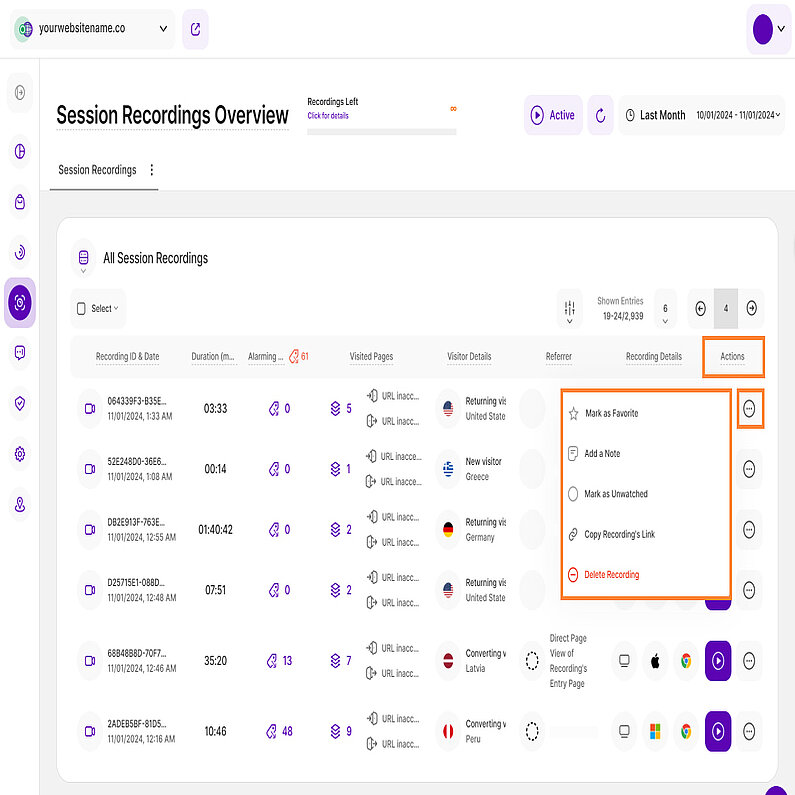
Task: Play the Peru session recording
Action: (717, 732)
